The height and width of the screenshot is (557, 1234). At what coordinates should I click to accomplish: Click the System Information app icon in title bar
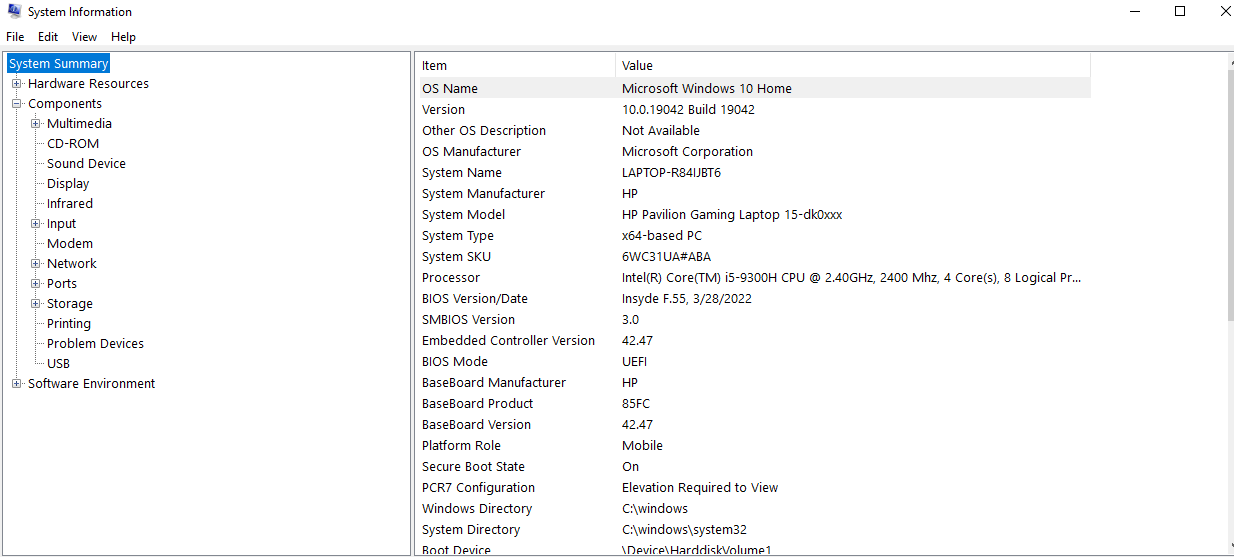(14, 12)
